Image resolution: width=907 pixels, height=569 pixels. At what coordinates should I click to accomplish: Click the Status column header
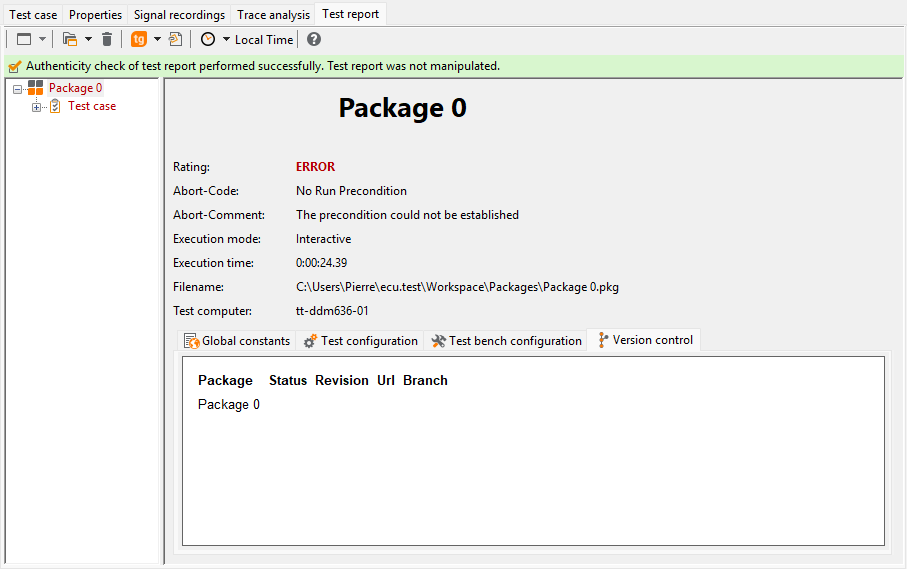288,380
